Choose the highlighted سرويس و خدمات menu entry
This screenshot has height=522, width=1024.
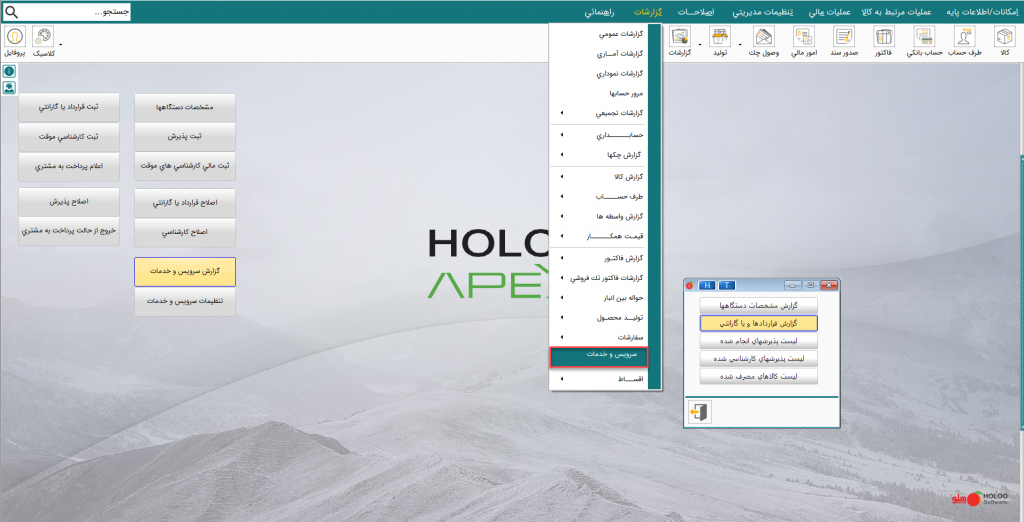click(599, 357)
